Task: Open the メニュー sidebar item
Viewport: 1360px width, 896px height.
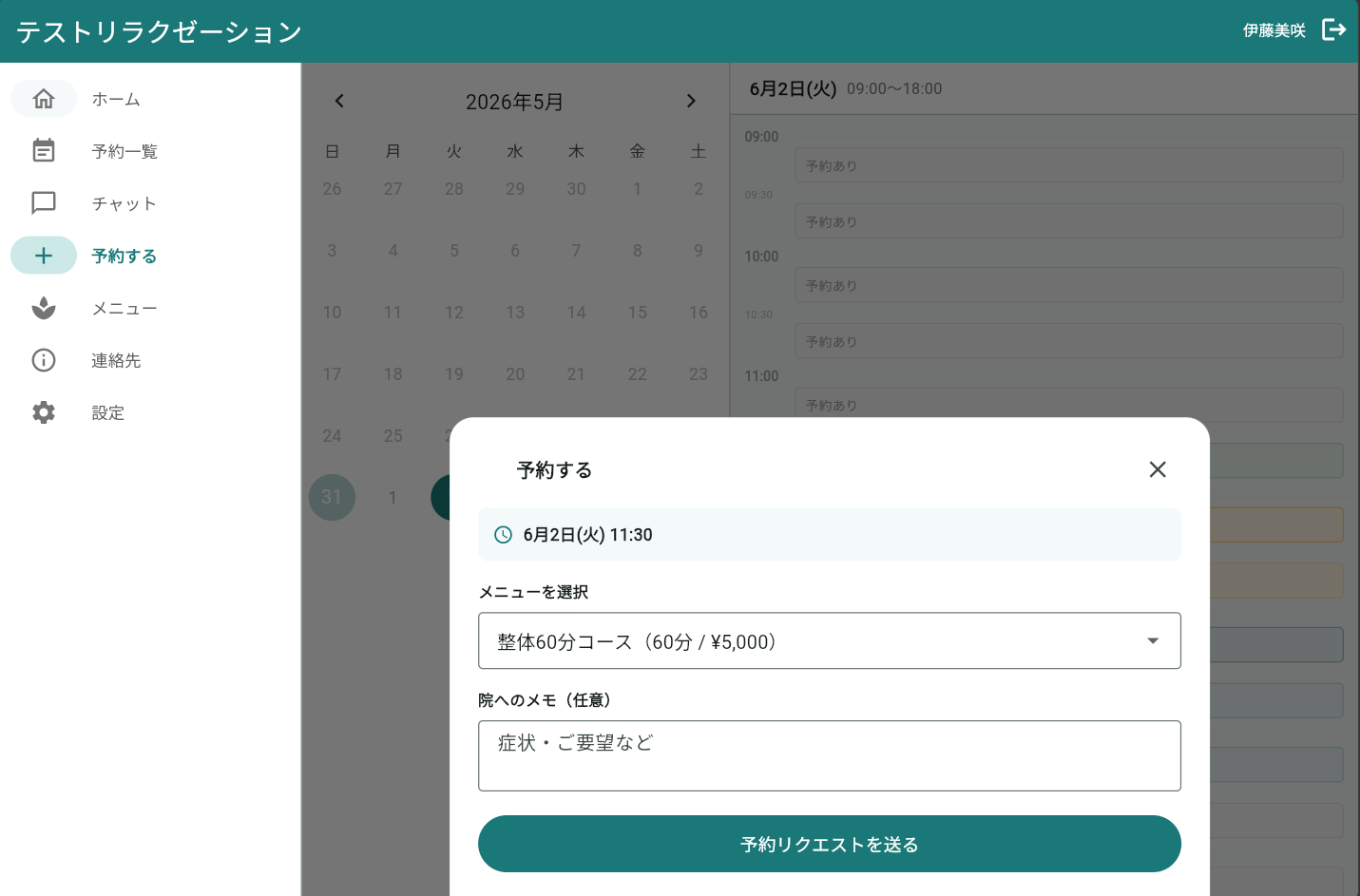Action: 125,308
